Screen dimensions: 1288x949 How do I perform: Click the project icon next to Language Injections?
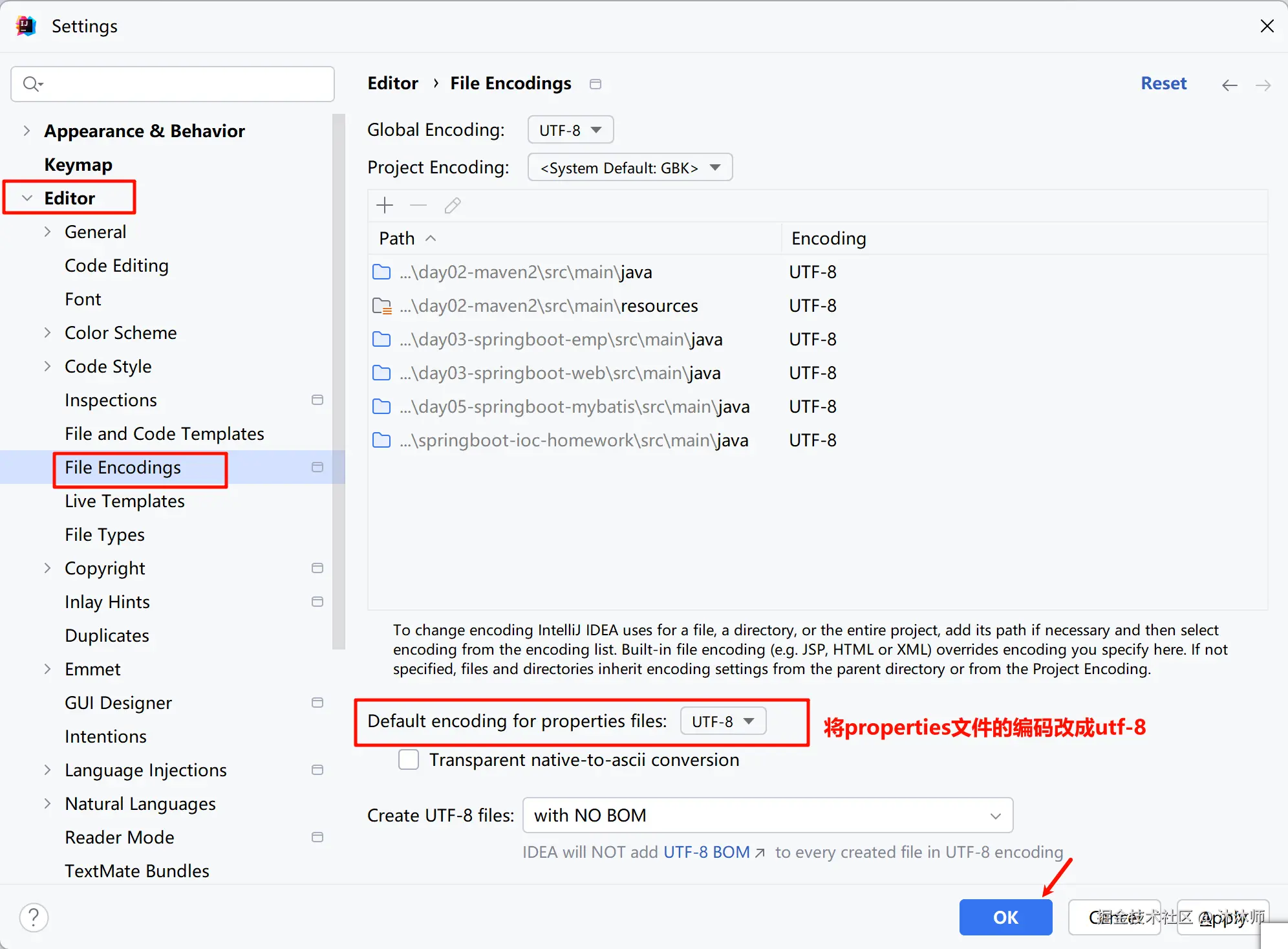coord(317,770)
